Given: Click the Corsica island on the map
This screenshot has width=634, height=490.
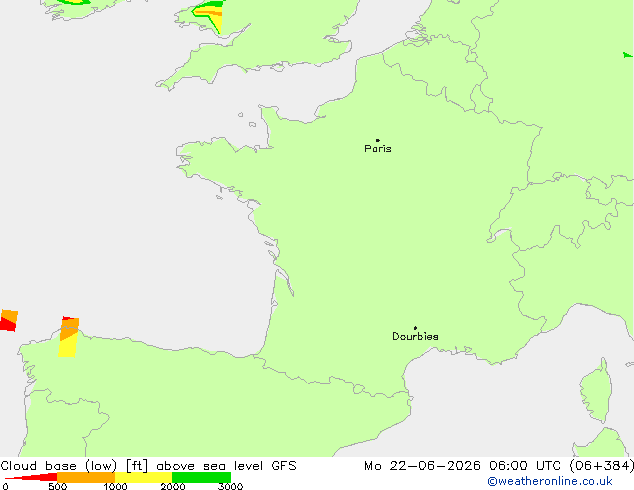Looking at the screenshot, I should [x=597, y=390].
